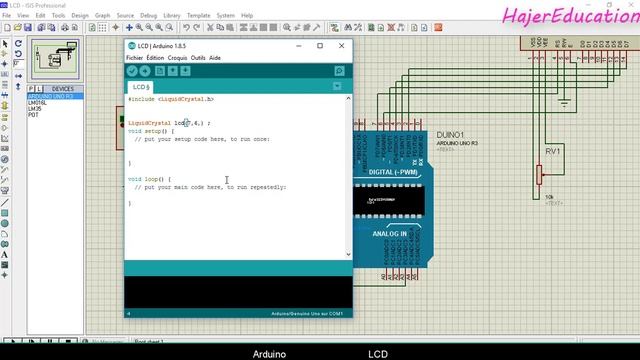The image size is (640, 360).
Task: Click the RV1 potentiometer component in schematic
Action: pyautogui.click(x=539, y=175)
